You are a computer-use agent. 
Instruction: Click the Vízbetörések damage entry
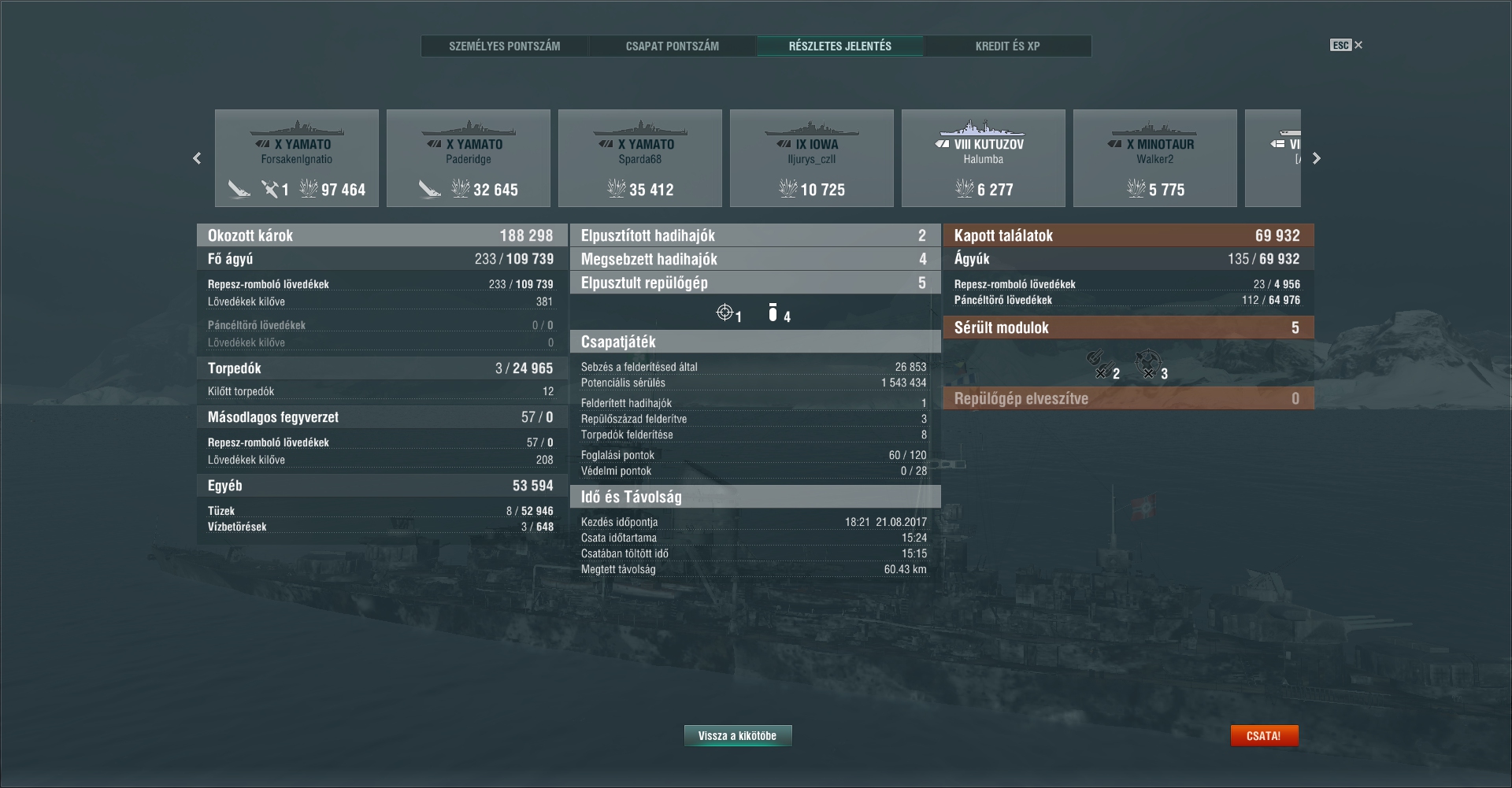[380, 527]
